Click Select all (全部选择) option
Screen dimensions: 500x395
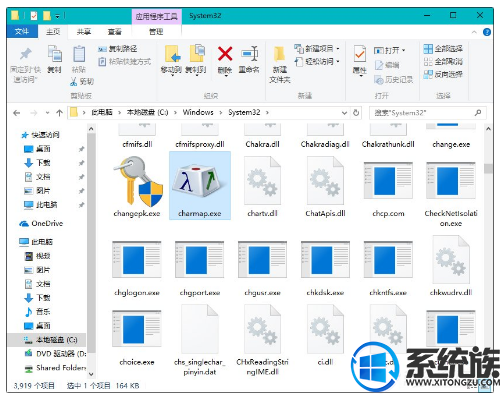pos(443,49)
